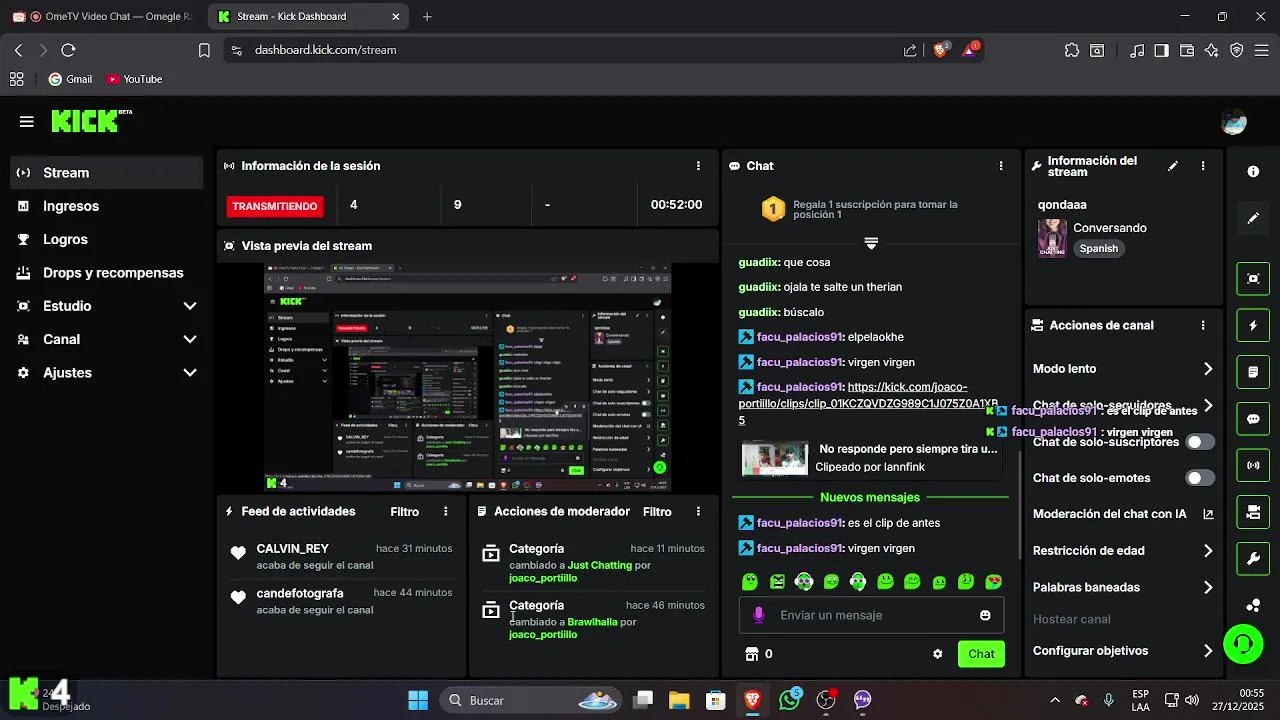Open a new browser tab
Image resolution: width=1280 pixels, height=720 pixels.
[x=427, y=17]
